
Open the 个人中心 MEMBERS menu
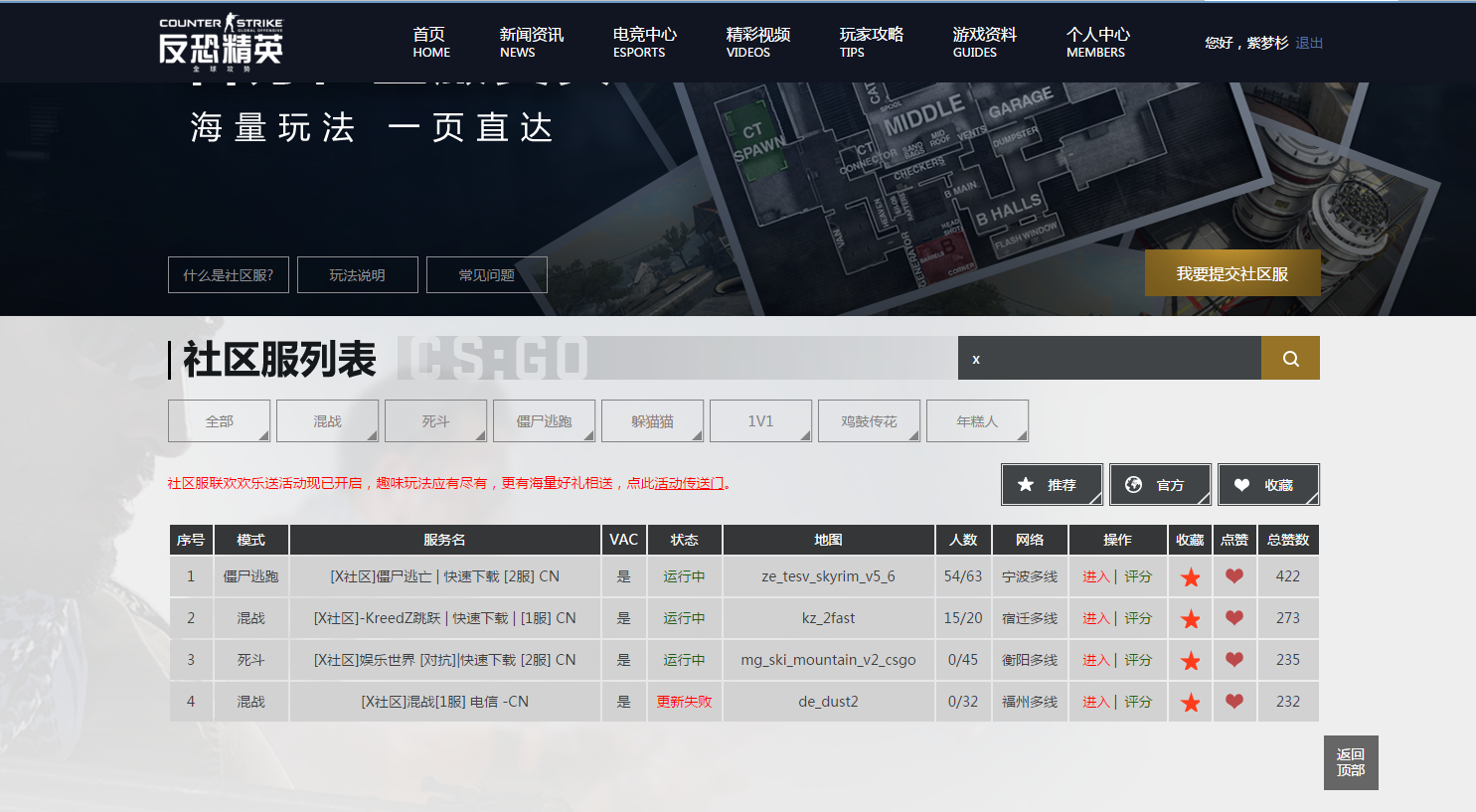[x=1098, y=43]
